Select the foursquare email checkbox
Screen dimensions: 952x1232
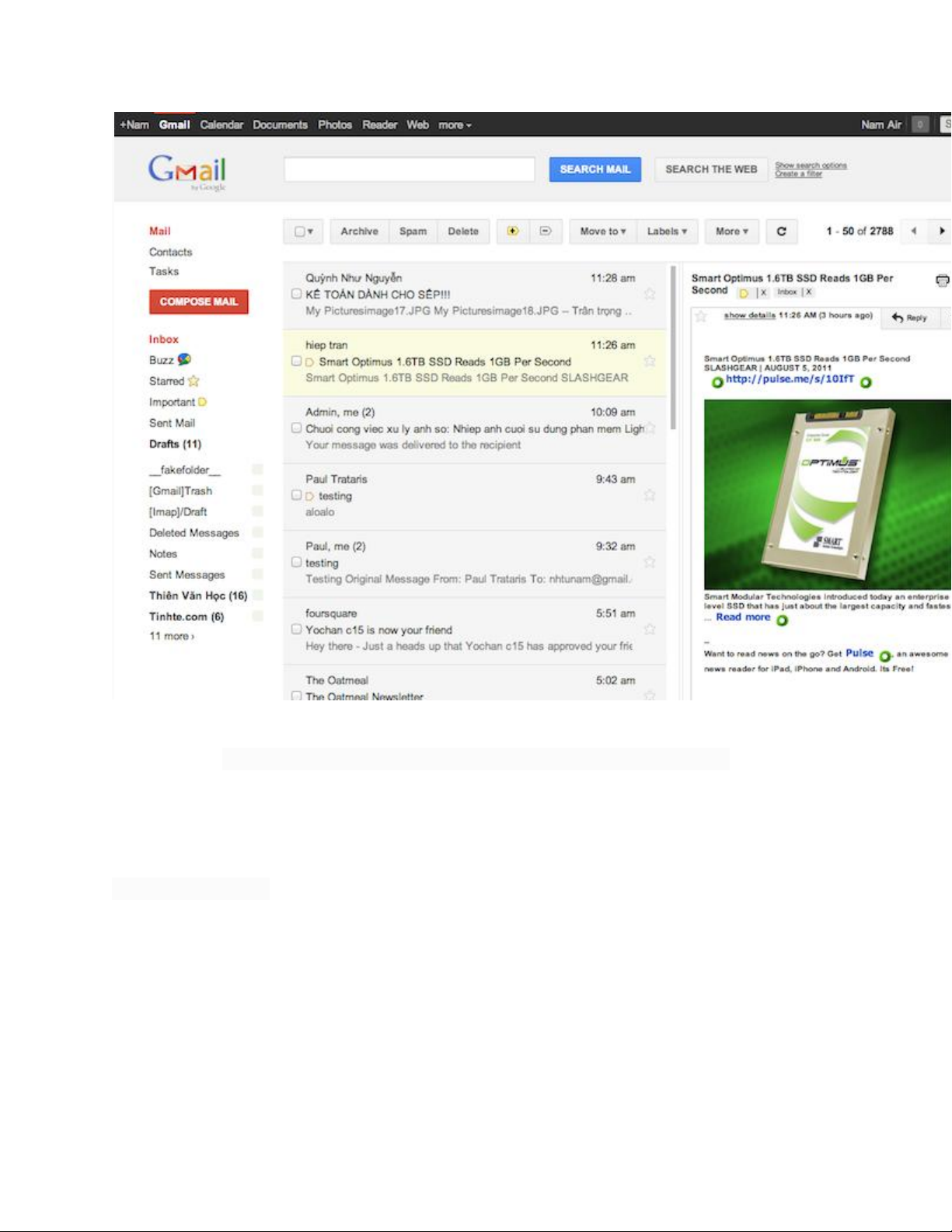coord(296,630)
